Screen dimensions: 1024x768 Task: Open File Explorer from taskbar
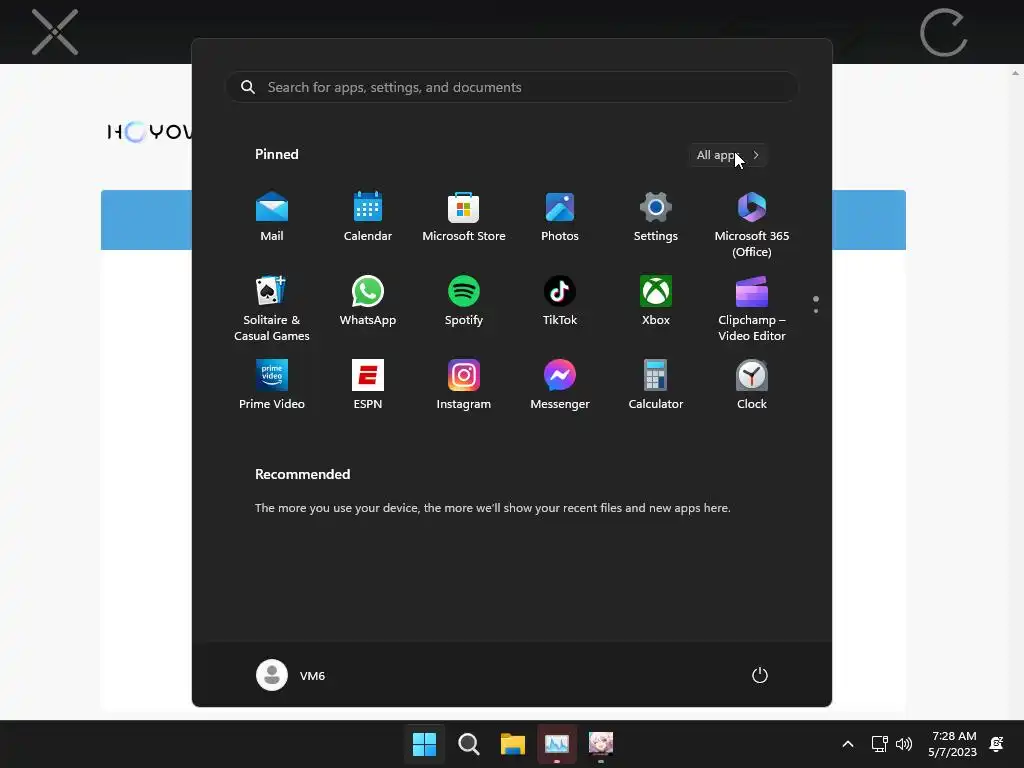coord(513,744)
